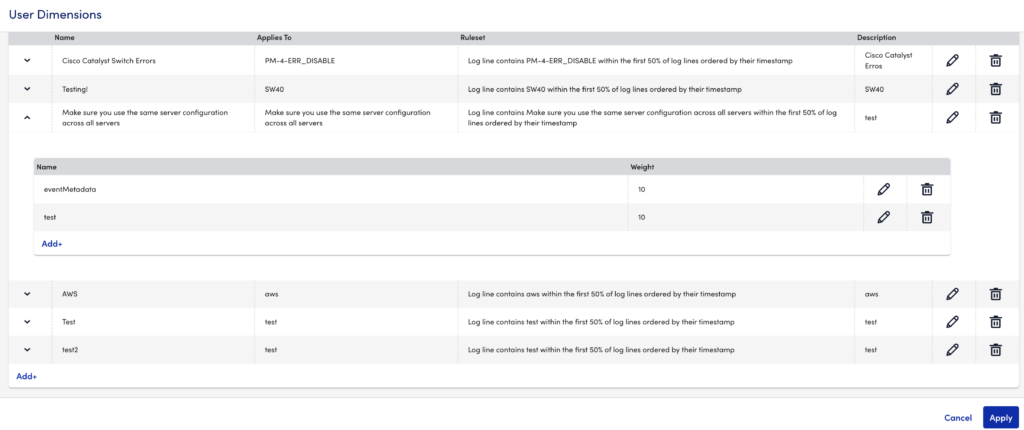Viewport: 1024px width, 430px height.
Task: Cancel the User Dimensions changes
Action: click(x=957, y=418)
